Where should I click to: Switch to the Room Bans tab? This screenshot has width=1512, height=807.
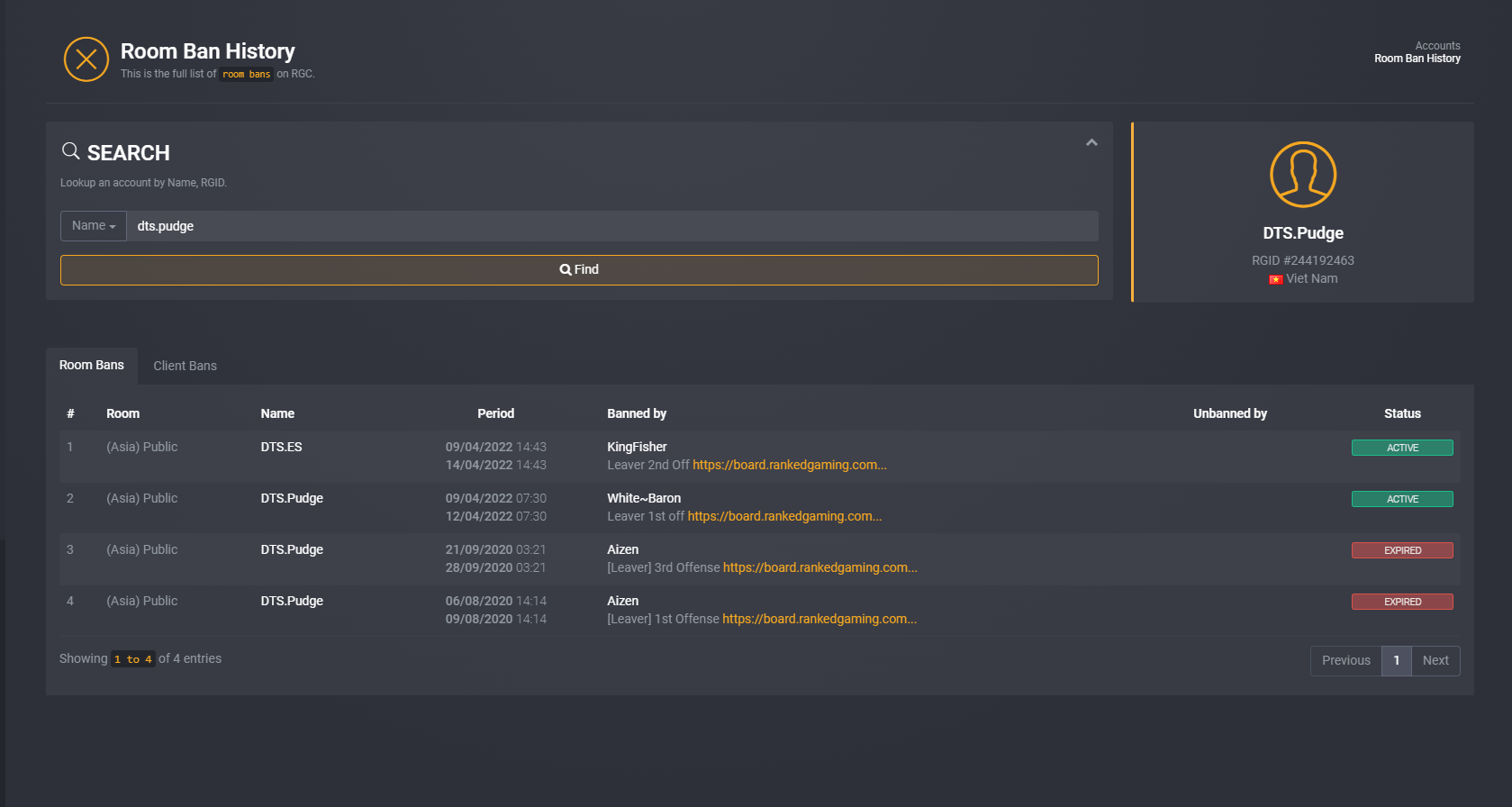tap(92, 366)
